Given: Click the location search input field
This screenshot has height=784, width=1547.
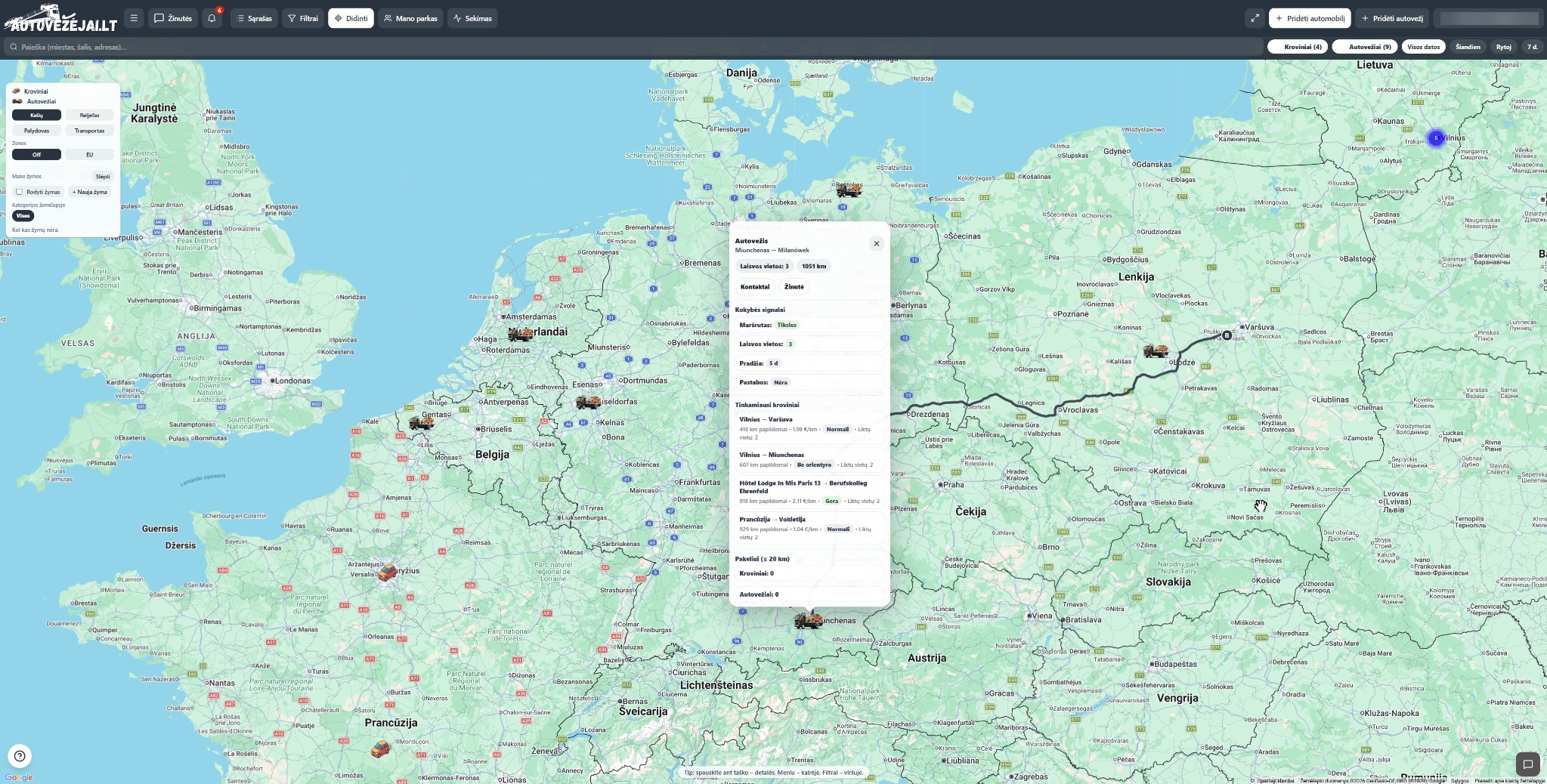Looking at the screenshot, I should coord(635,47).
